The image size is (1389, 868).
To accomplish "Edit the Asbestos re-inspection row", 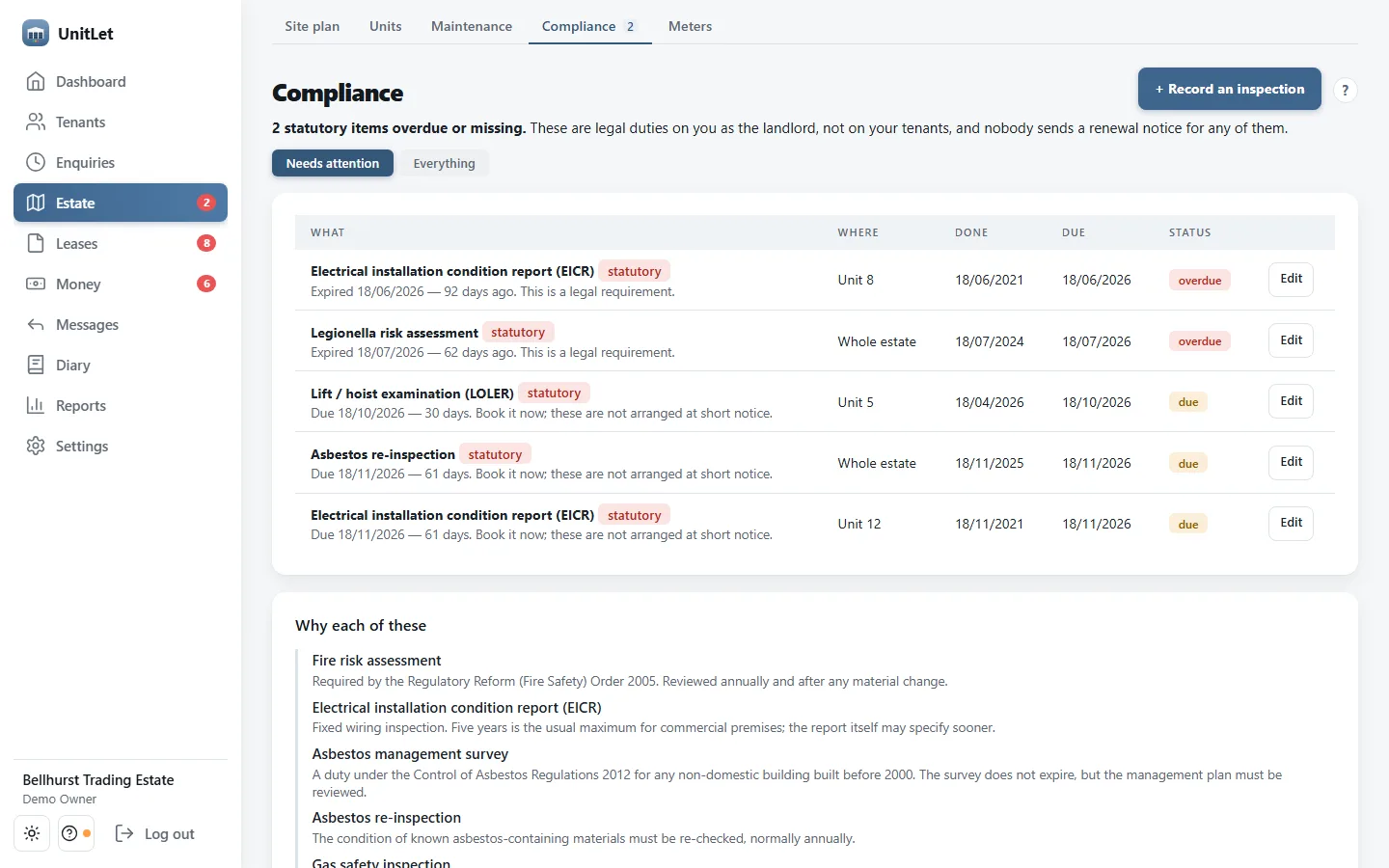I will click(1292, 462).
